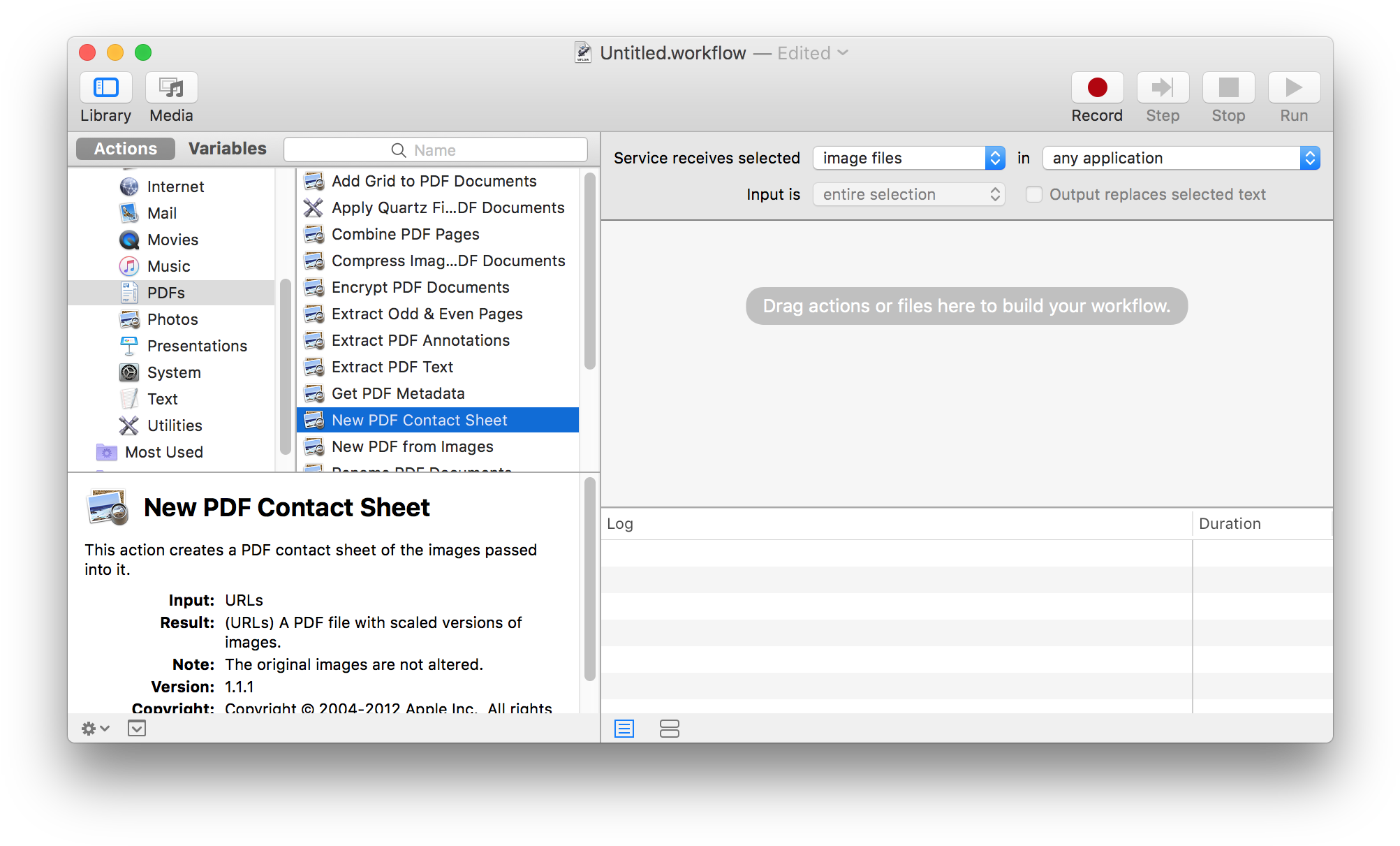Click the Record button icon
The image size is (1400, 846).
pos(1096,88)
